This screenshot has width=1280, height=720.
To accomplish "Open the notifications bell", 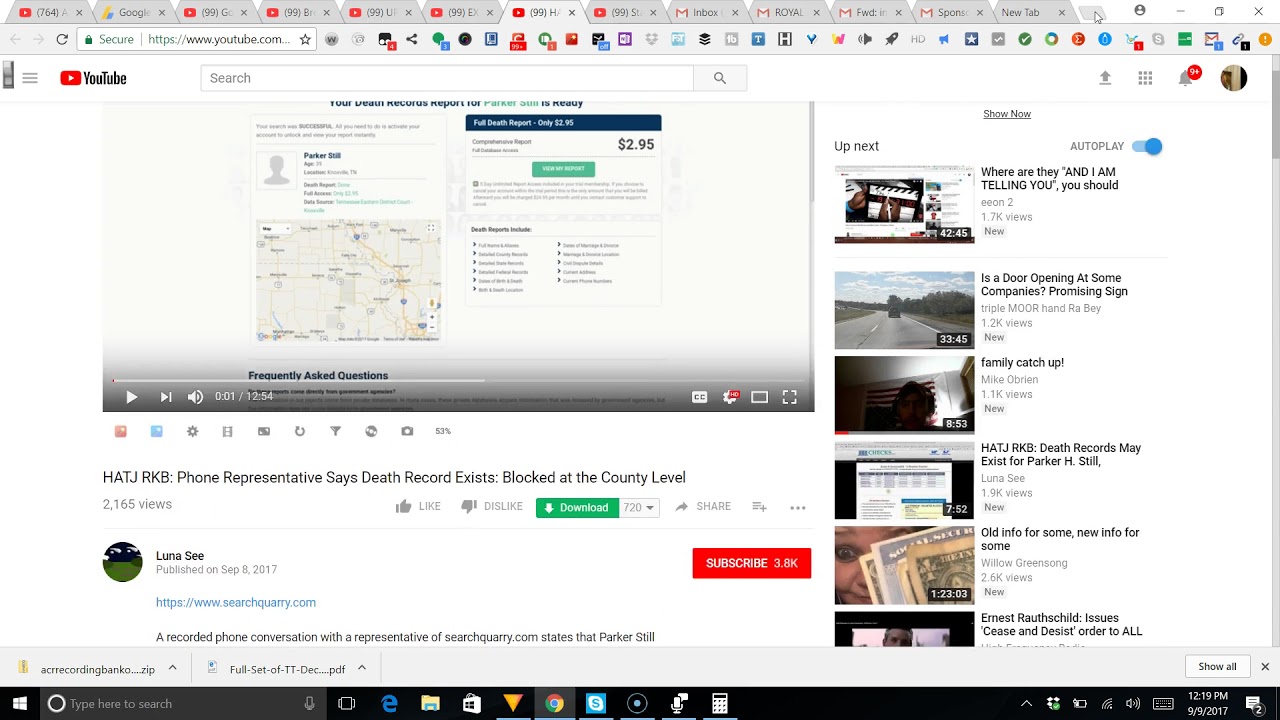I will pos(1186,78).
